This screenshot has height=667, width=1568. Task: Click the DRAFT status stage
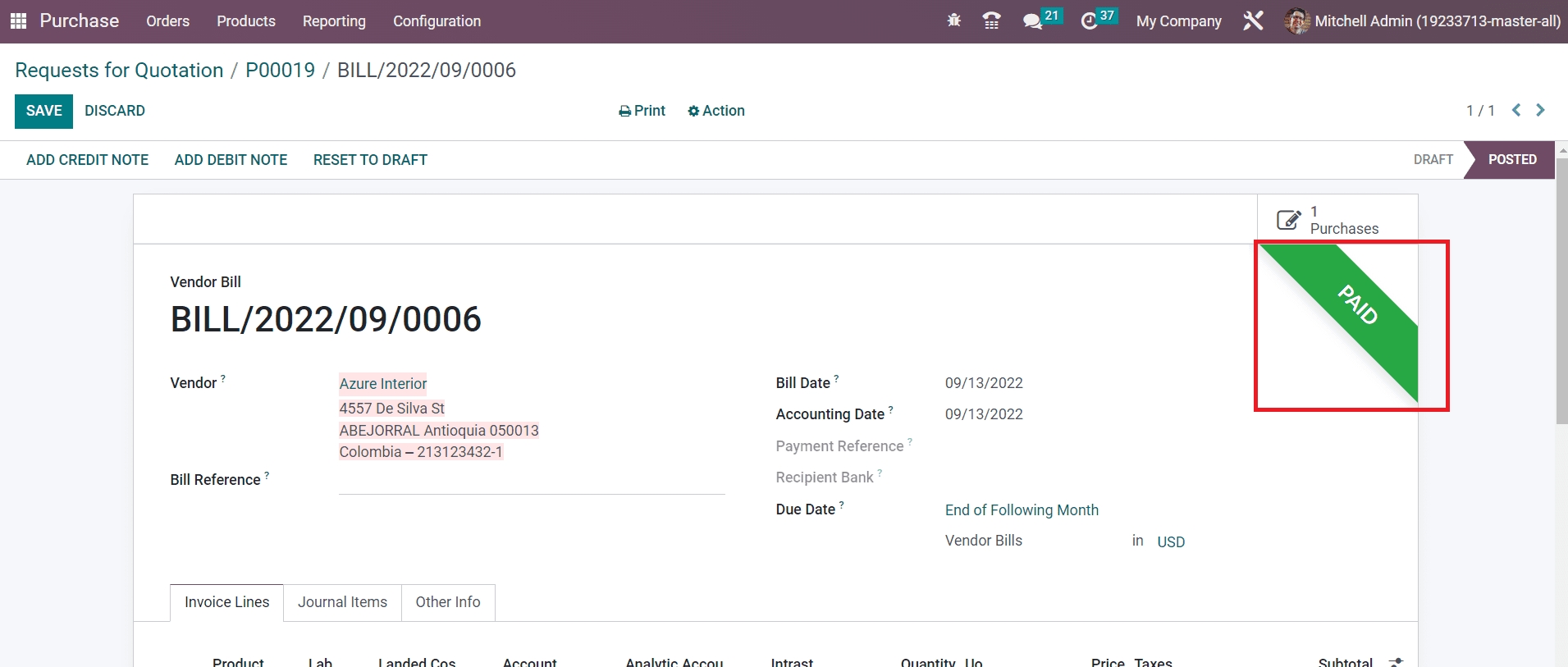coord(1433,159)
